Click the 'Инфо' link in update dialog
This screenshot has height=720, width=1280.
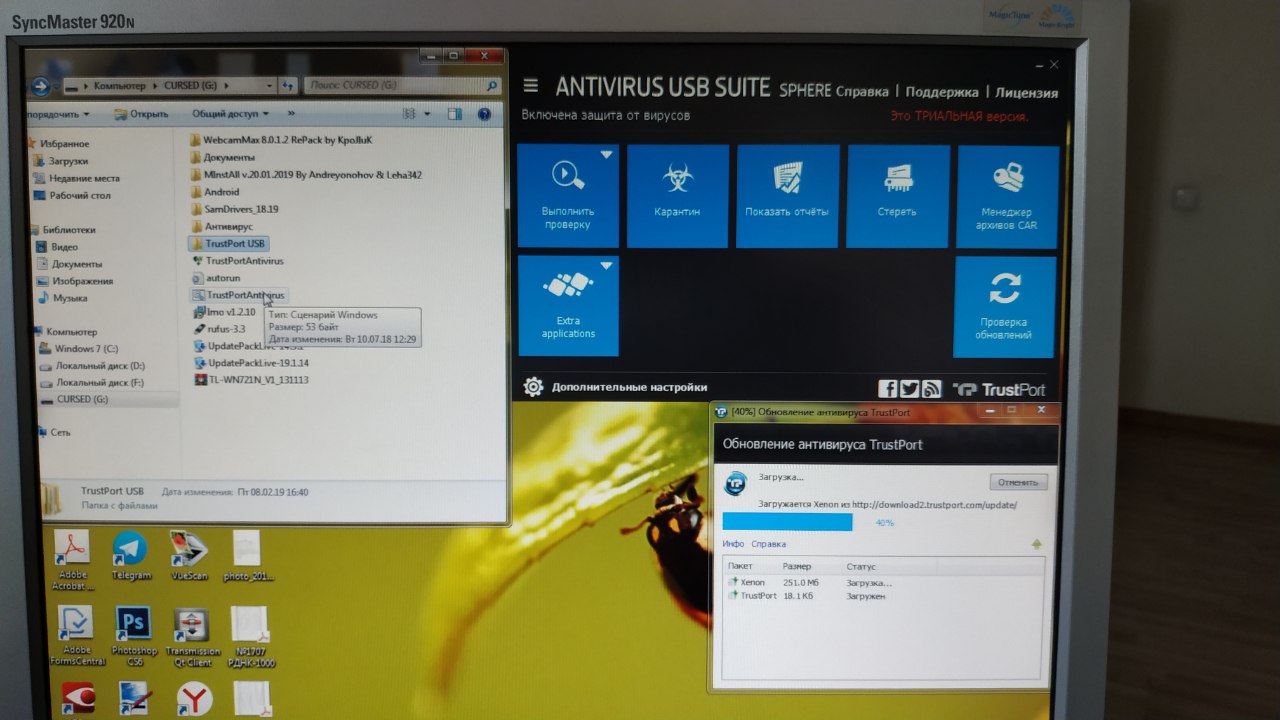[733, 544]
